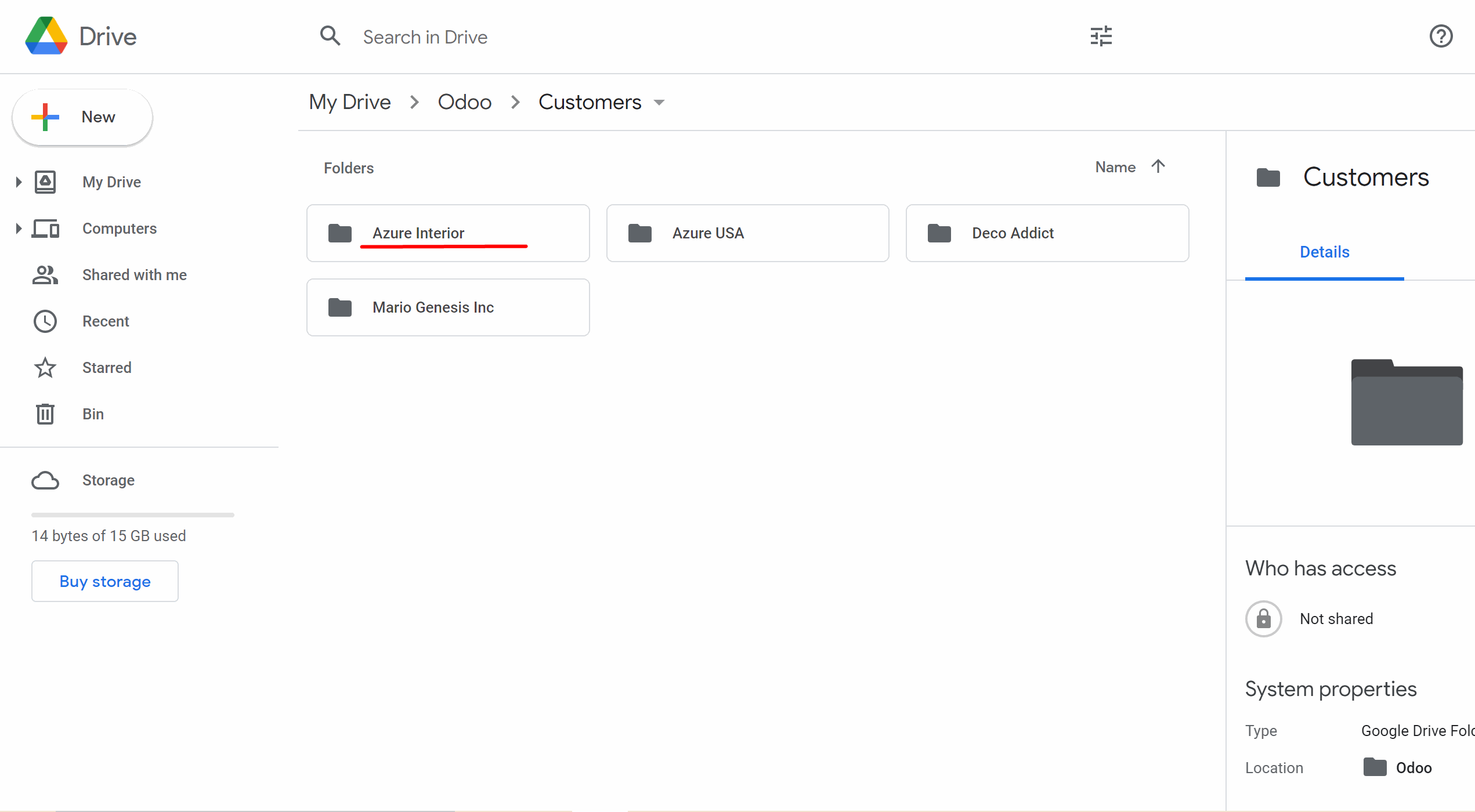Select the Details tab
The width and height of the screenshot is (1475, 812).
1325,252
